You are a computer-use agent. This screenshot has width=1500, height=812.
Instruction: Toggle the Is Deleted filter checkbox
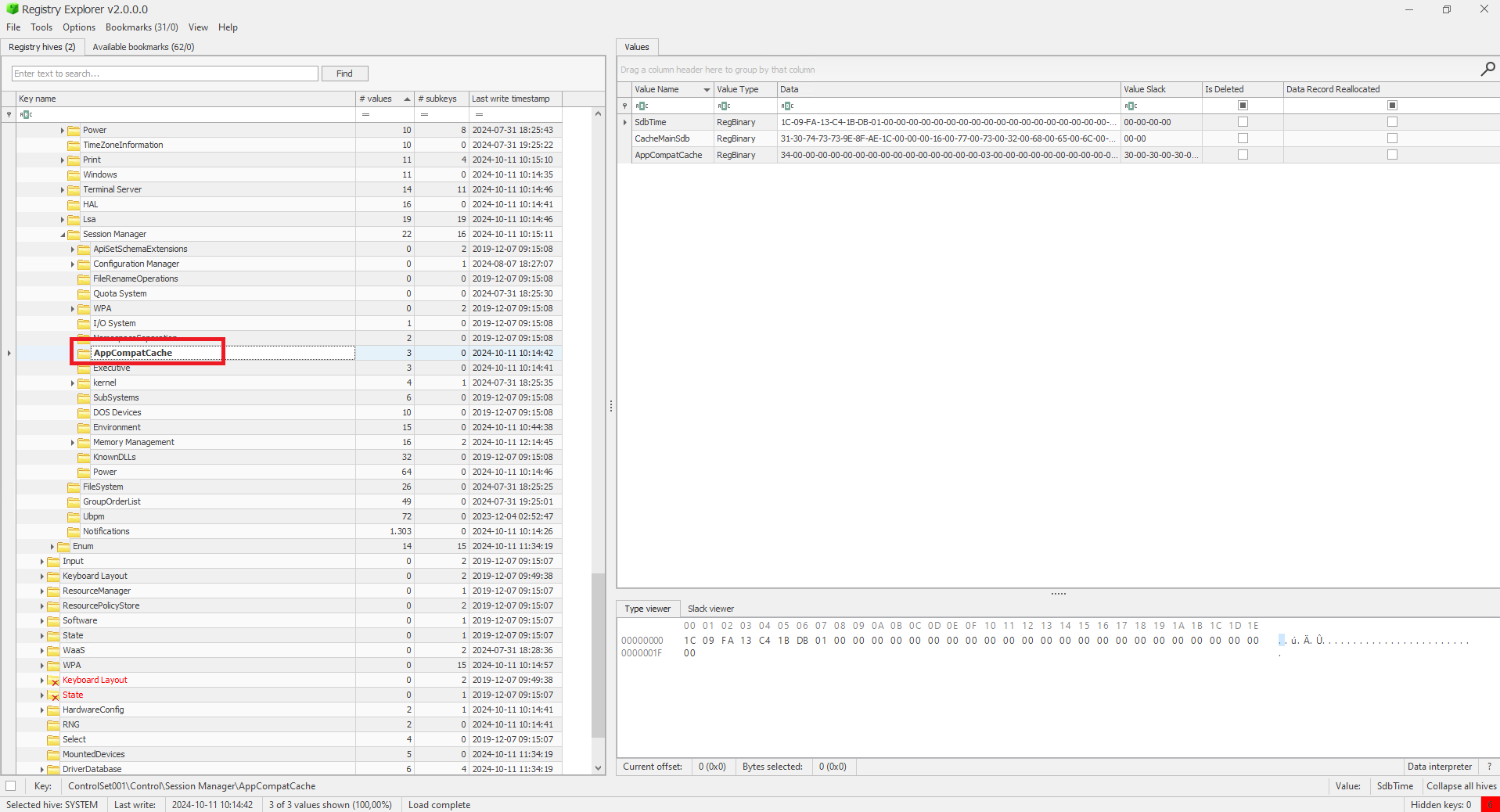tap(1243, 106)
